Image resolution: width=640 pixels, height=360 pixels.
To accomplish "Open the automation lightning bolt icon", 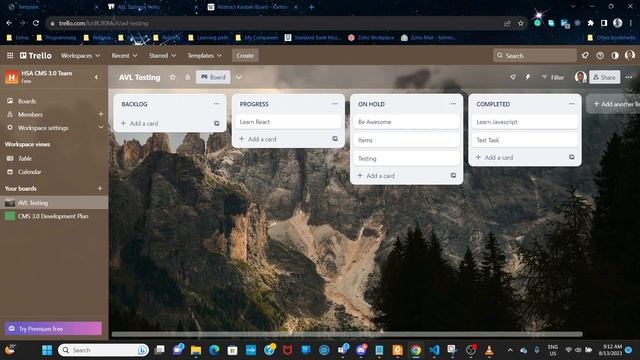I will [528, 77].
